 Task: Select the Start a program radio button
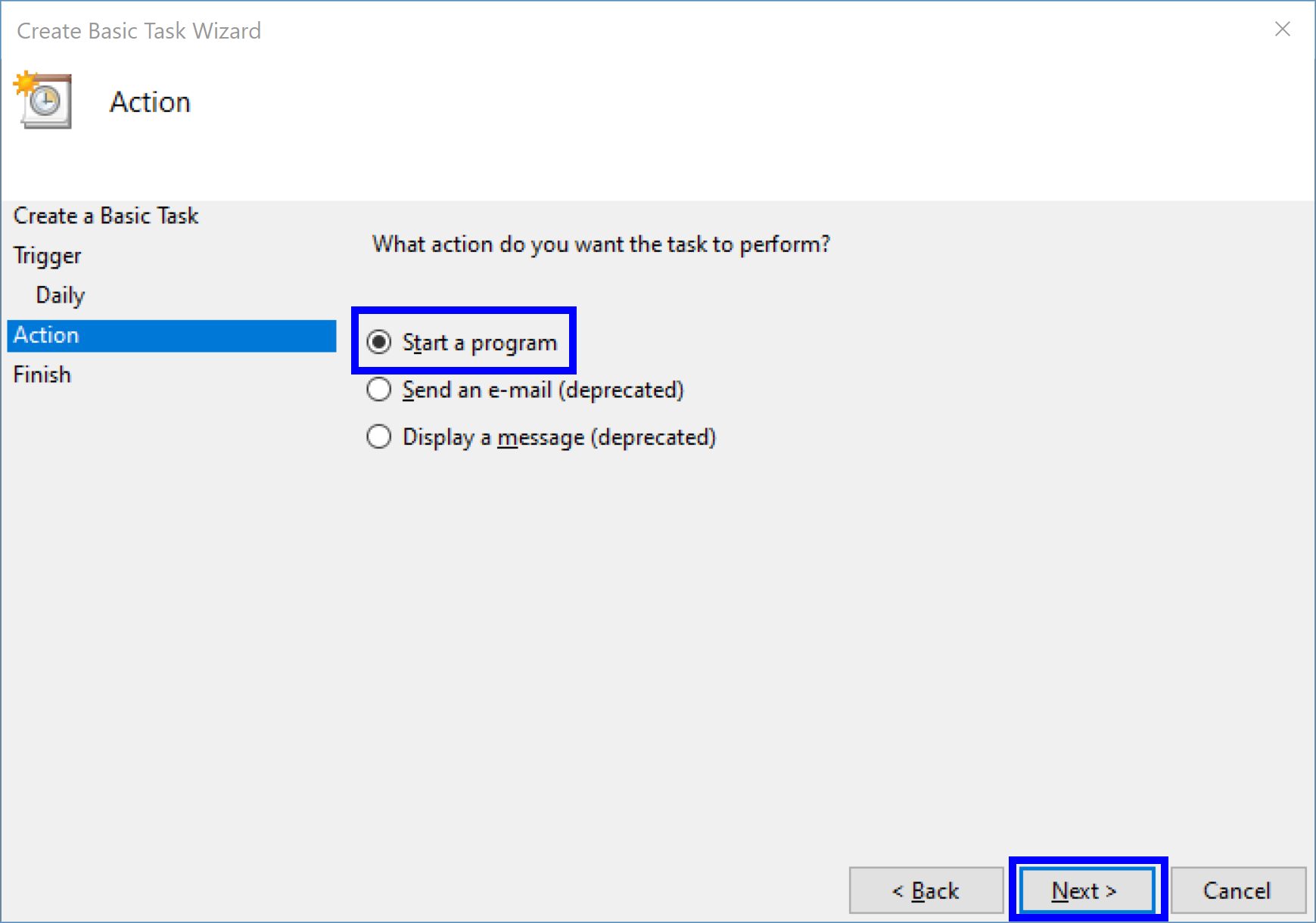click(379, 343)
